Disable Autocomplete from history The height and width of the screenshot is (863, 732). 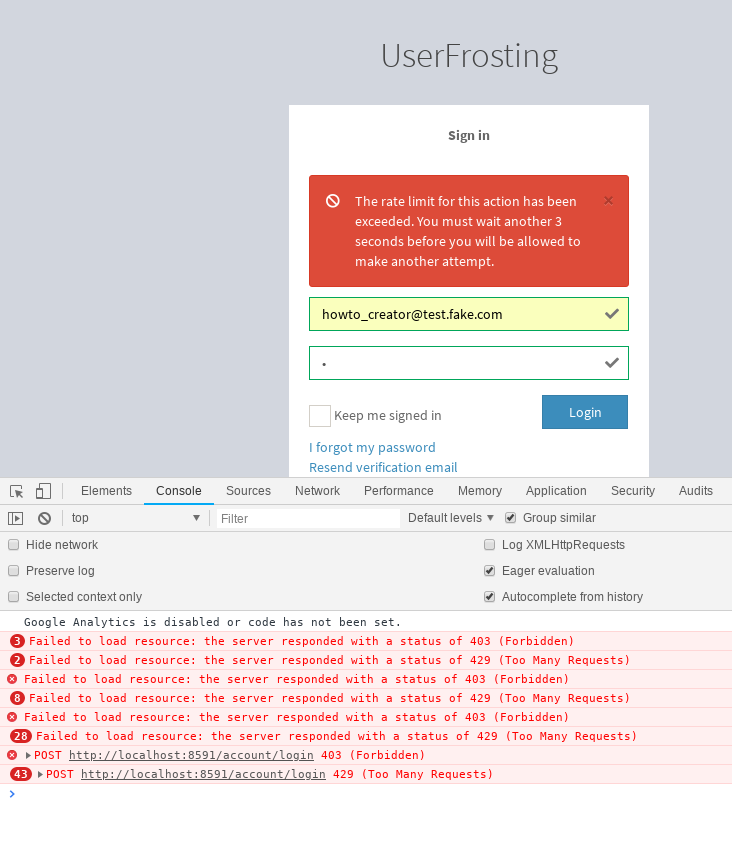(x=489, y=597)
